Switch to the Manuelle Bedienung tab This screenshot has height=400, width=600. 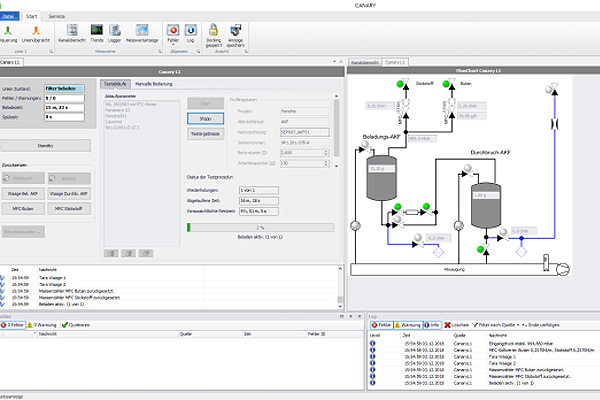tap(156, 83)
